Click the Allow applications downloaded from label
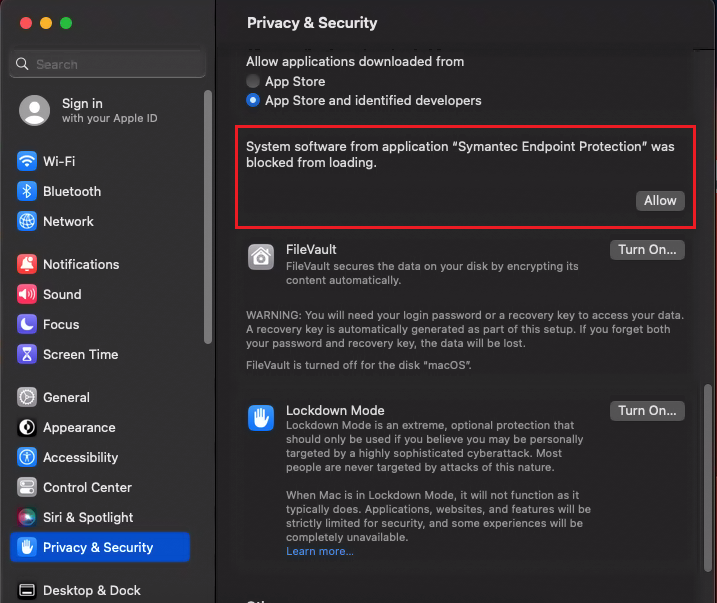Viewport: 717px width, 603px height. (x=355, y=61)
